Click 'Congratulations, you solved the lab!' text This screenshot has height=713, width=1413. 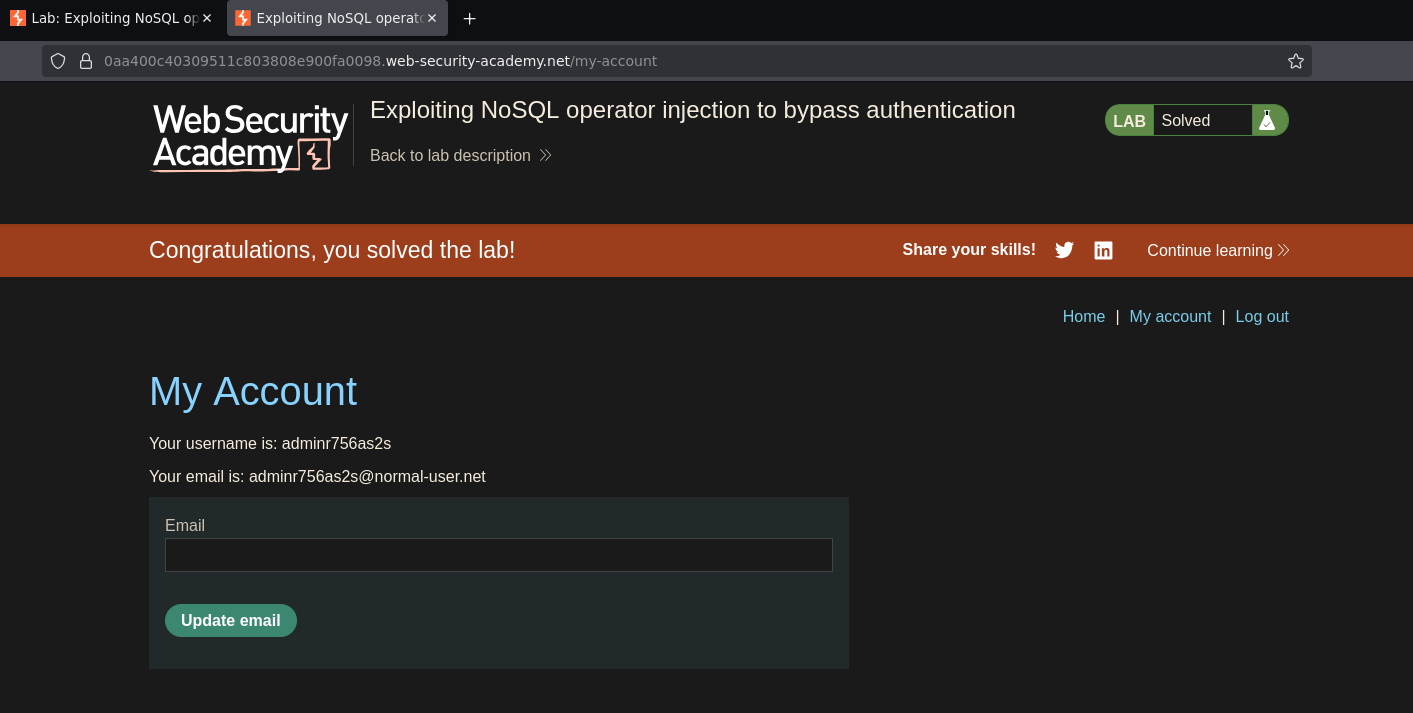point(332,250)
